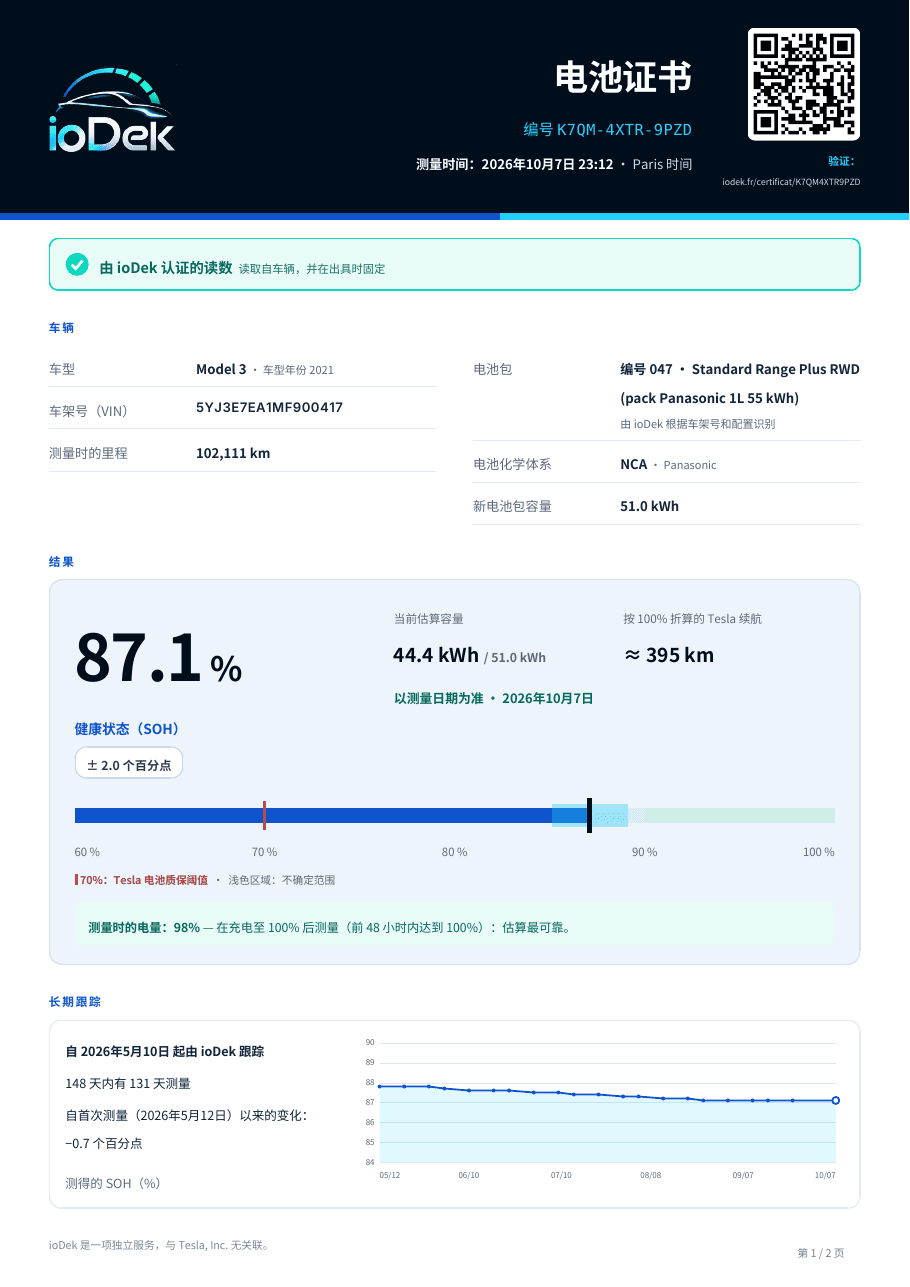Click the 05/12 label on chart axis

click(390, 1176)
